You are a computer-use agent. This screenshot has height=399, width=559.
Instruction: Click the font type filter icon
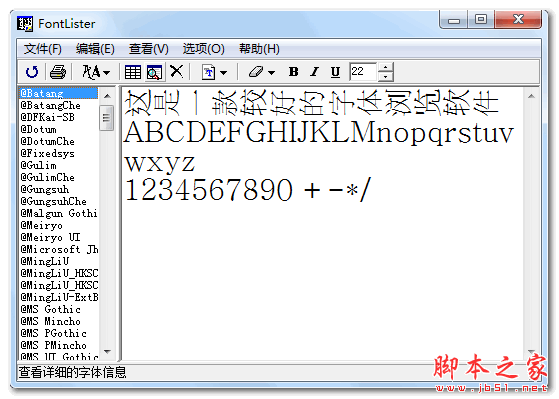(x=91, y=72)
